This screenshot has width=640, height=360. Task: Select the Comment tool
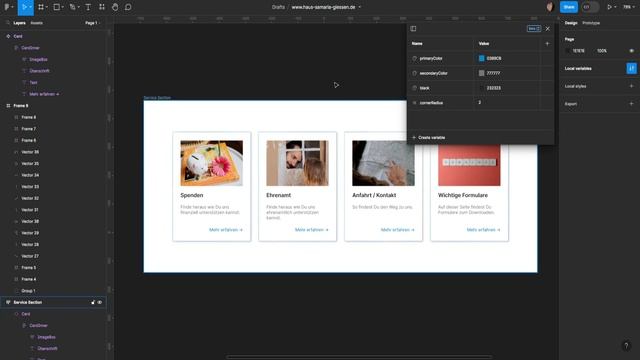128,7
